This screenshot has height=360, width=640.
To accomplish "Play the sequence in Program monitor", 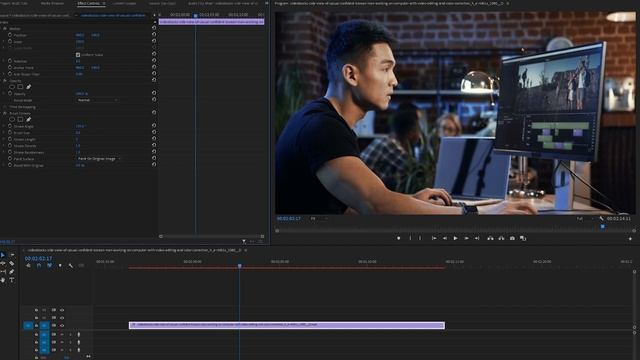I will pyautogui.click(x=456, y=238).
